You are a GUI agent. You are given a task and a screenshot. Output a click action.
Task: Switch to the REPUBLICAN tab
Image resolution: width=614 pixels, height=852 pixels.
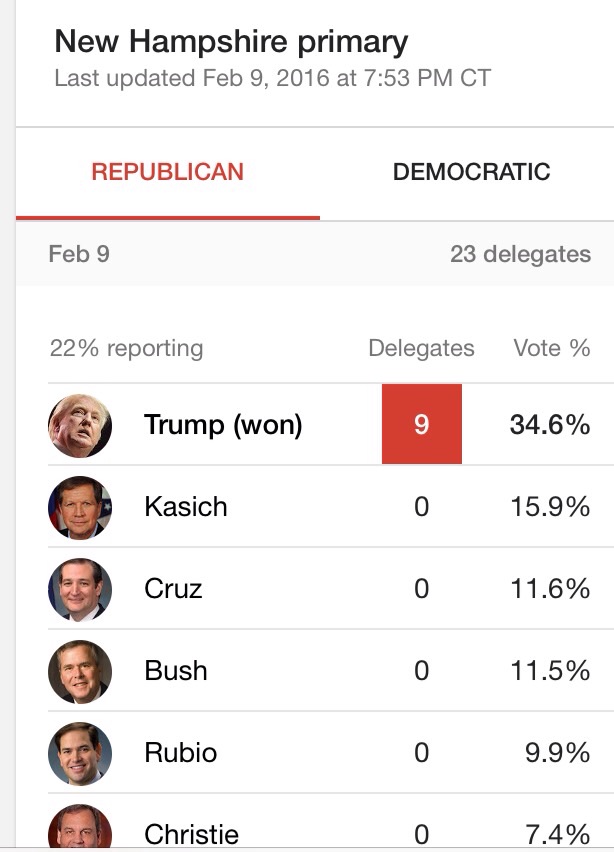(167, 172)
